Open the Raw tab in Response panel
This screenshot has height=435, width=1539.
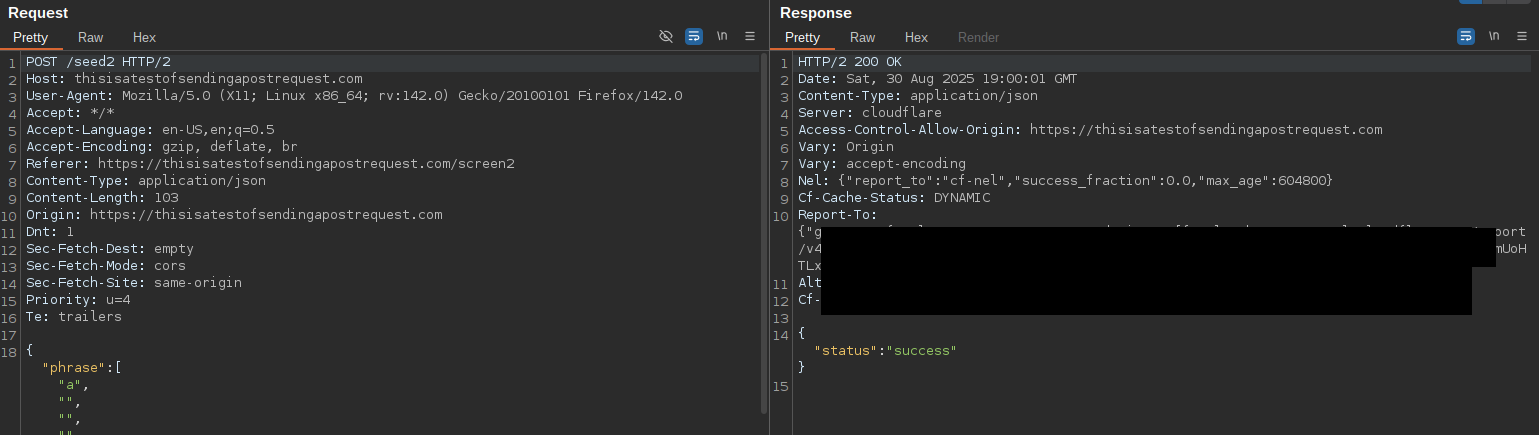pos(863,37)
